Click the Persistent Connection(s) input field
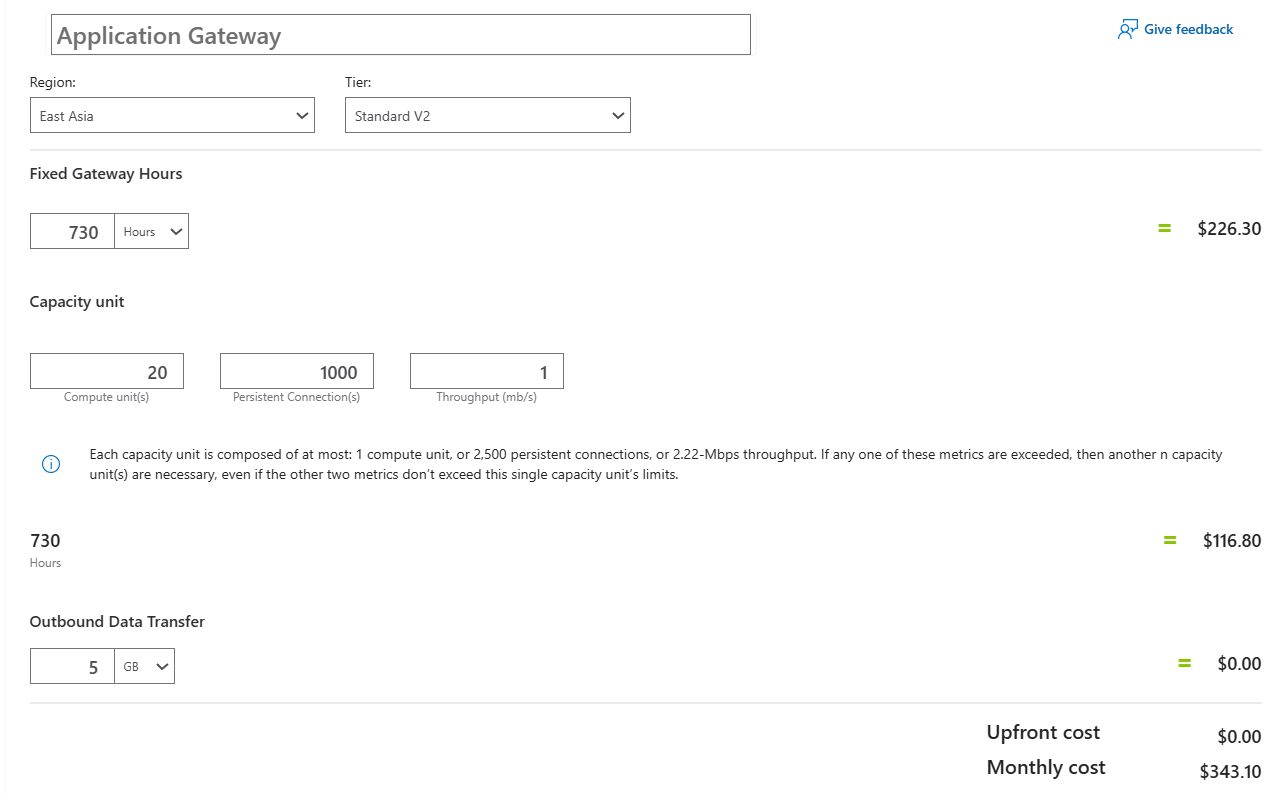 297,371
